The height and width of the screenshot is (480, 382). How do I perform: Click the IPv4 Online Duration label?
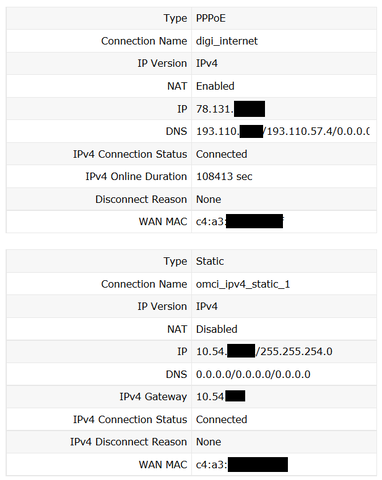point(136,176)
